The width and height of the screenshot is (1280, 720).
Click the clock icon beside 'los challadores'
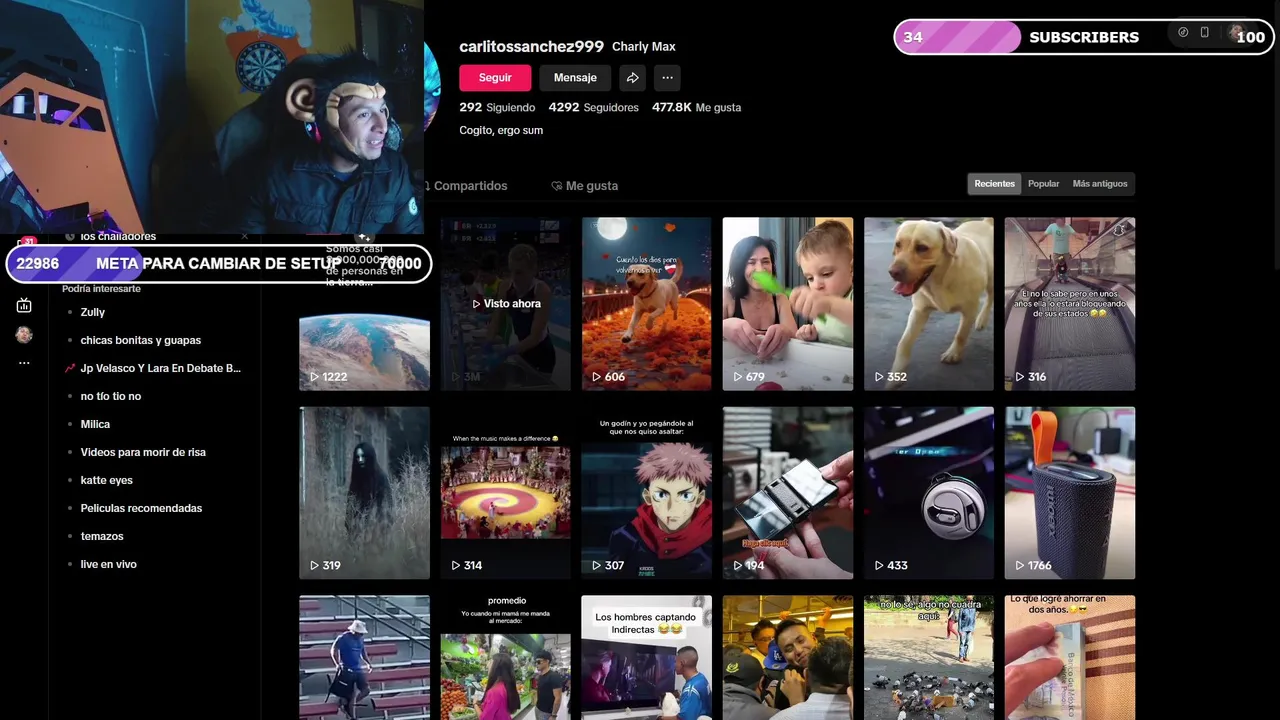70,237
